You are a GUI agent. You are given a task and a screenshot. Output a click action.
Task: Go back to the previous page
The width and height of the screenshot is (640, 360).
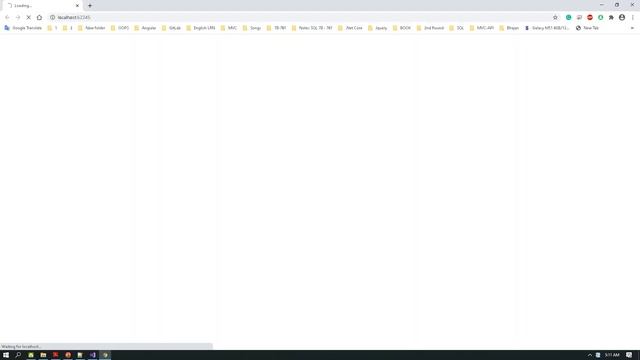tap(7, 18)
